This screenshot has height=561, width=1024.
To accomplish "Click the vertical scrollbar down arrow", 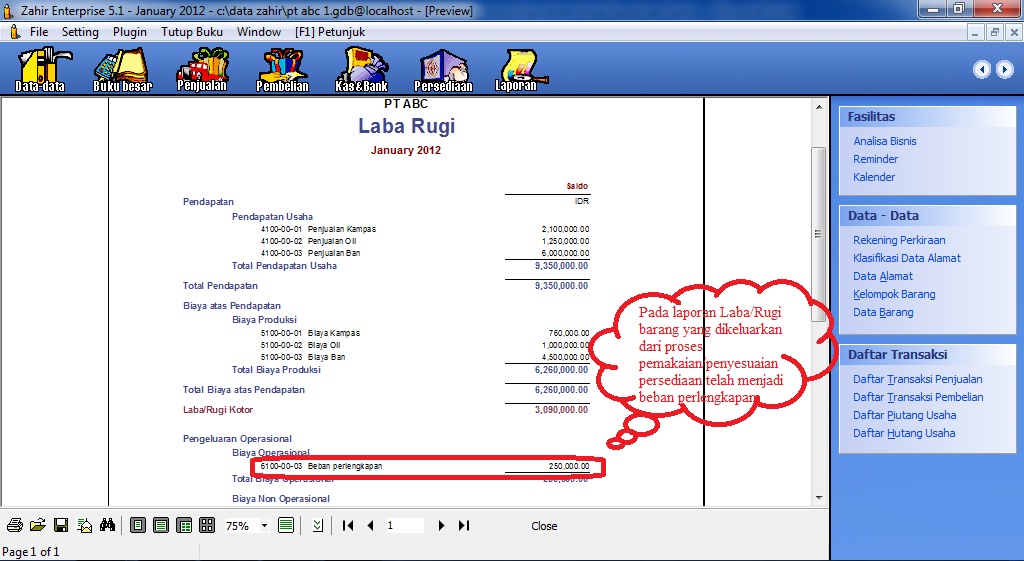I will 818,497.
